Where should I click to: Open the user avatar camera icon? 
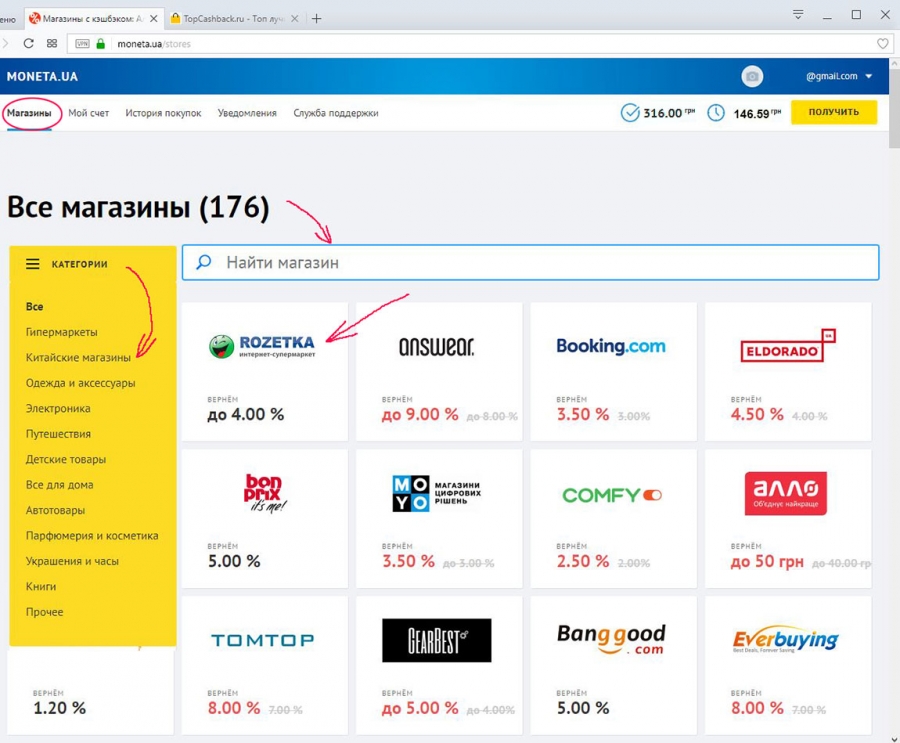pos(752,76)
